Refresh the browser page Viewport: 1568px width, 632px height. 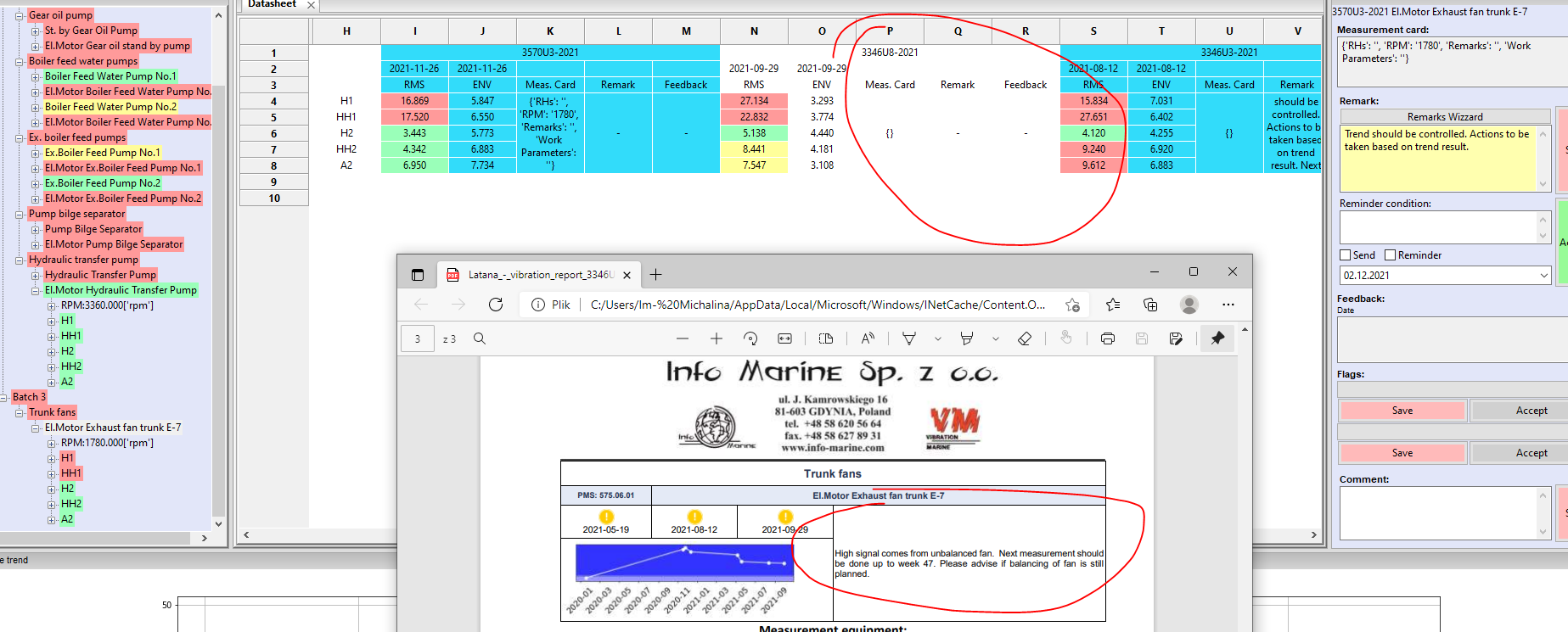(x=496, y=305)
